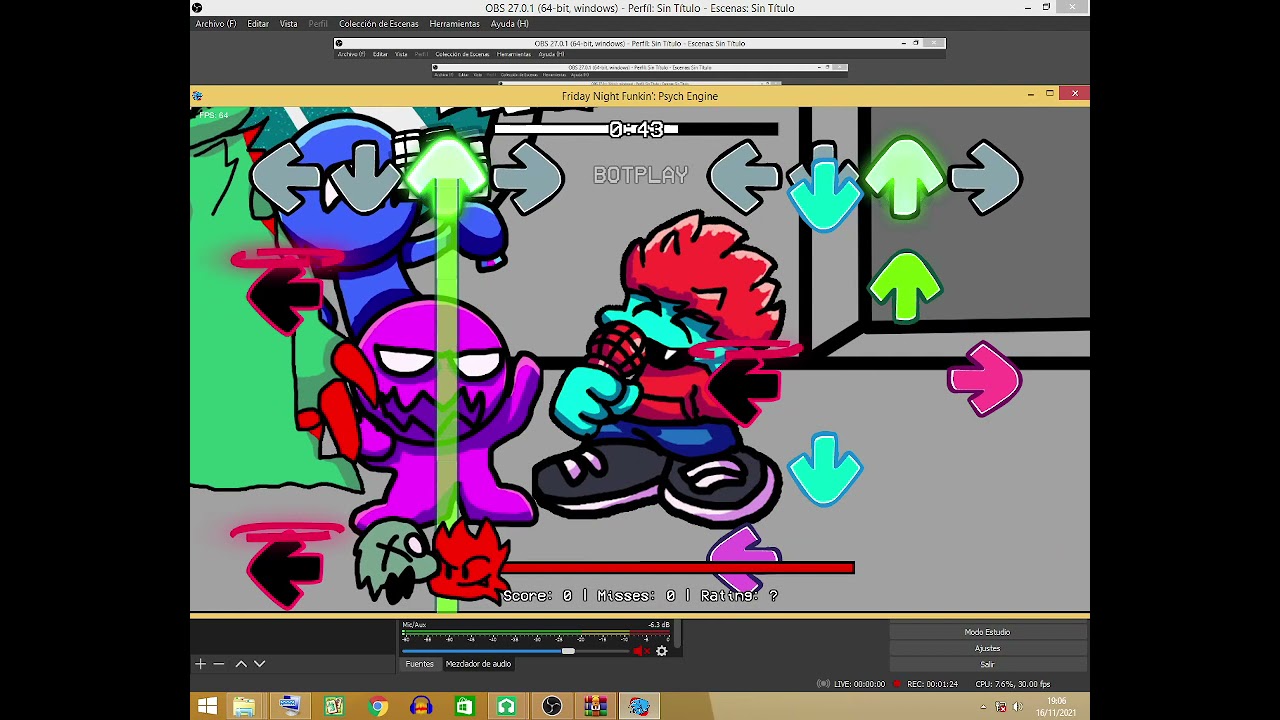The image size is (1280, 720).
Task: Switch to Friday Night Funkin' taskbar icon
Action: click(639, 706)
